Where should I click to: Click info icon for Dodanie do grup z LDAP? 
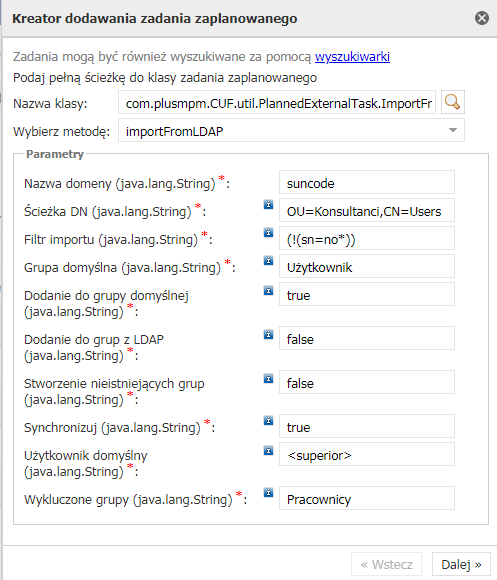point(268,334)
